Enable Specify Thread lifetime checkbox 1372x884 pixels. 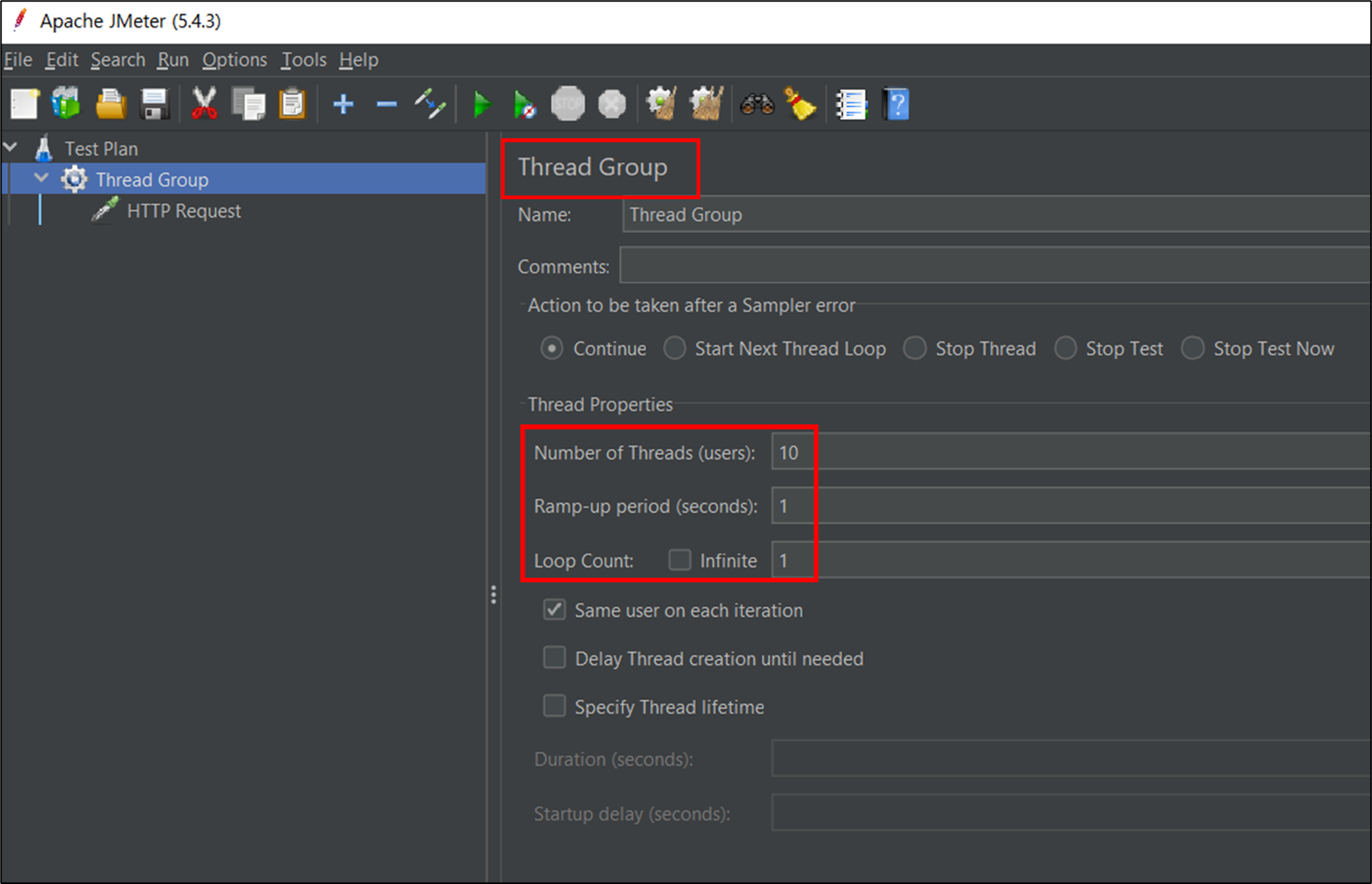point(554,706)
